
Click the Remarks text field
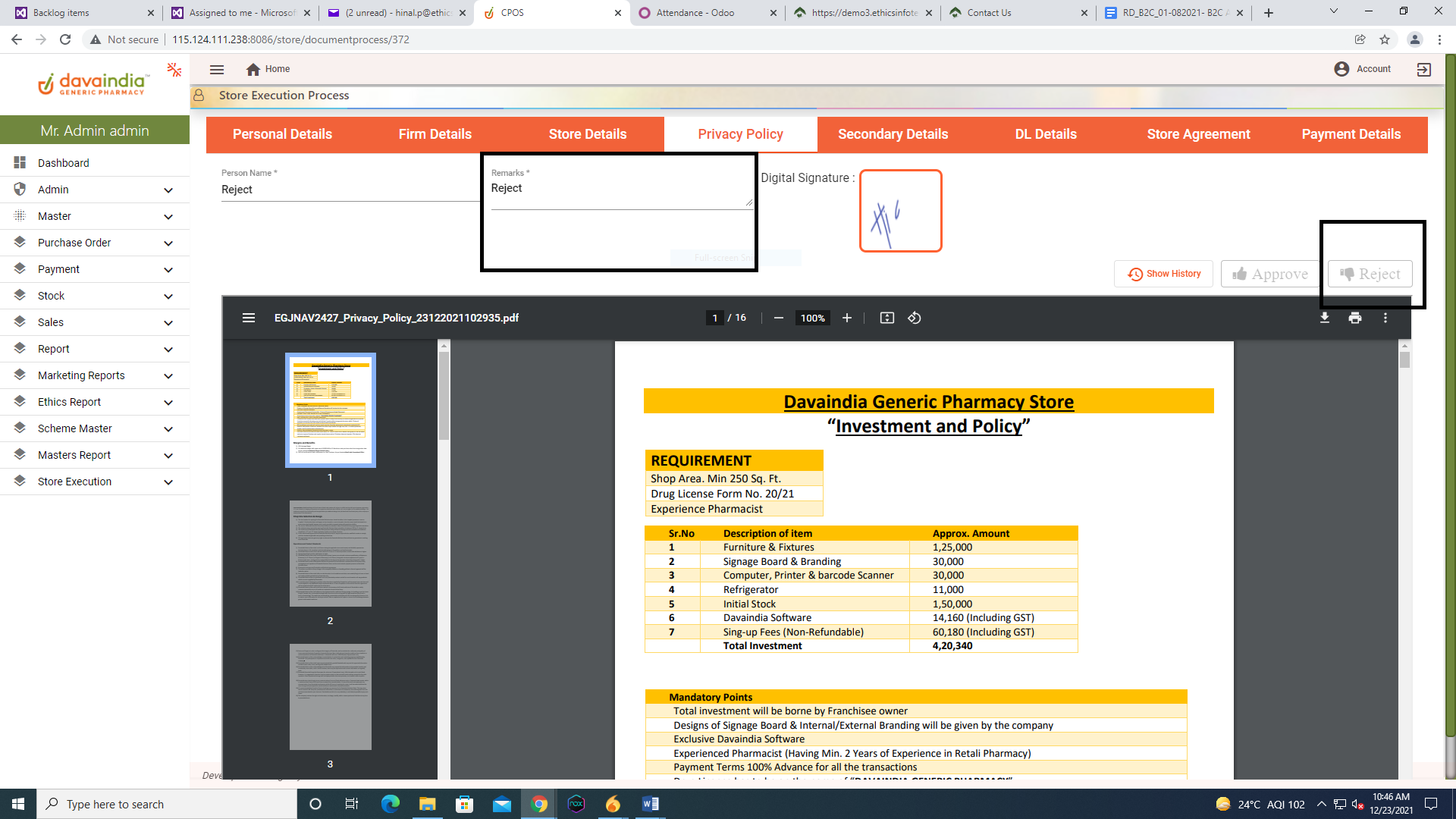(x=620, y=189)
